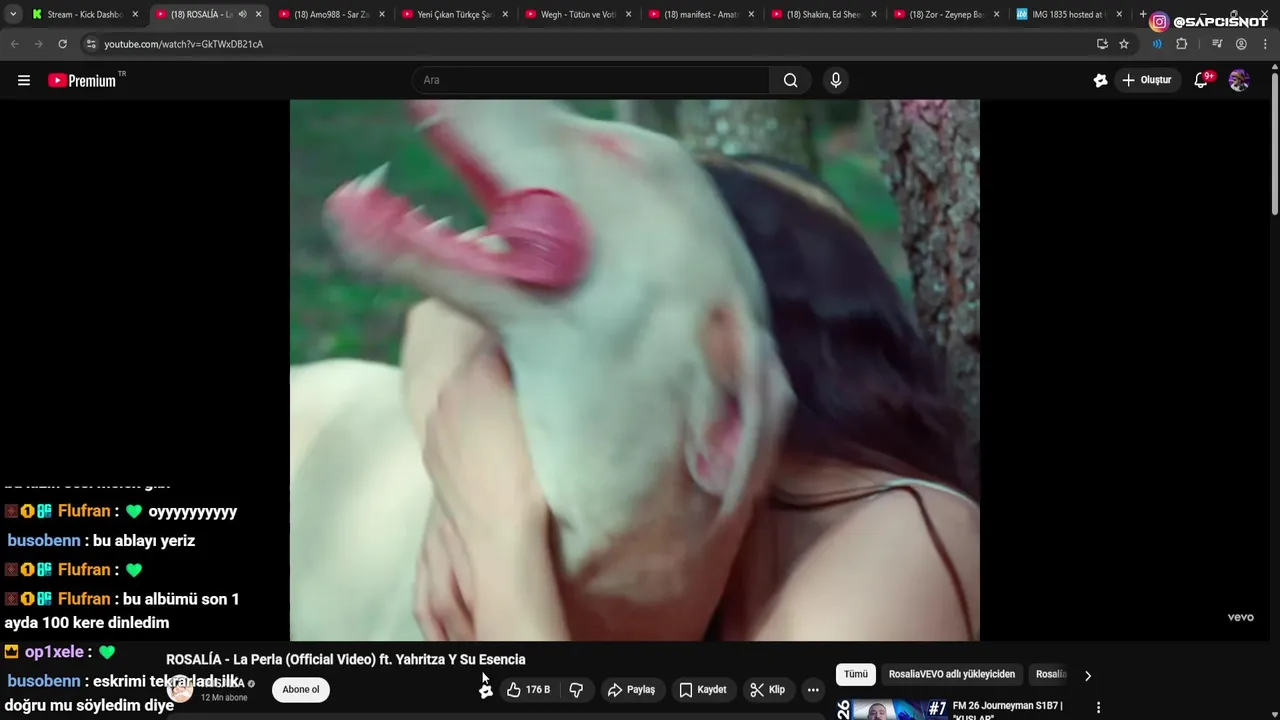Open the tab search dropdown arrow

13,14
